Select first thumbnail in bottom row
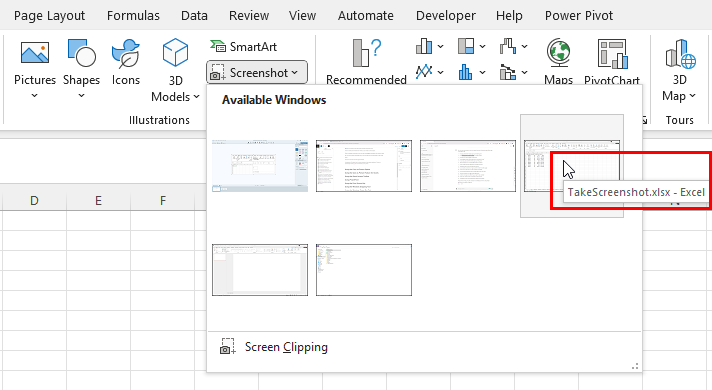The image size is (712, 390). [260, 270]
